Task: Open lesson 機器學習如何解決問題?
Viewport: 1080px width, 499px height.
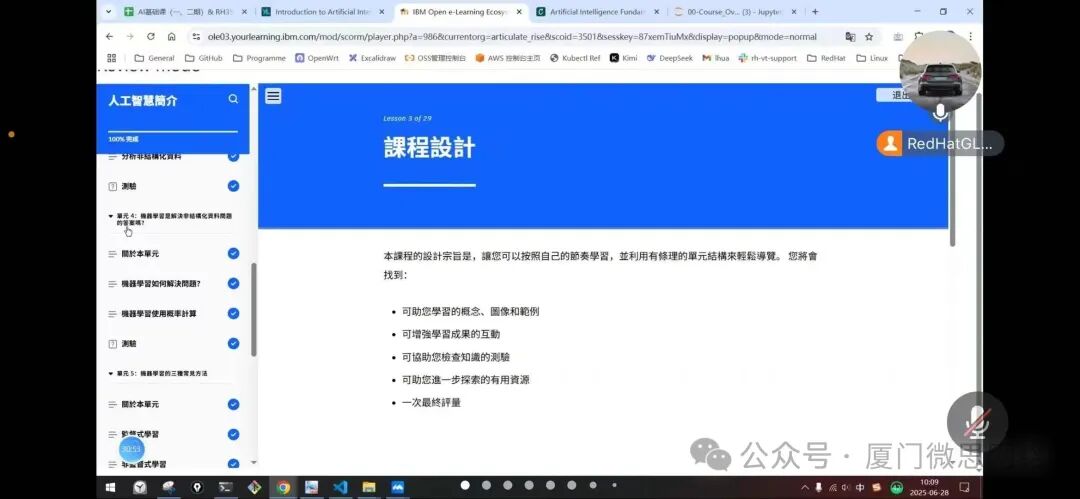Action: coord(160,283)
